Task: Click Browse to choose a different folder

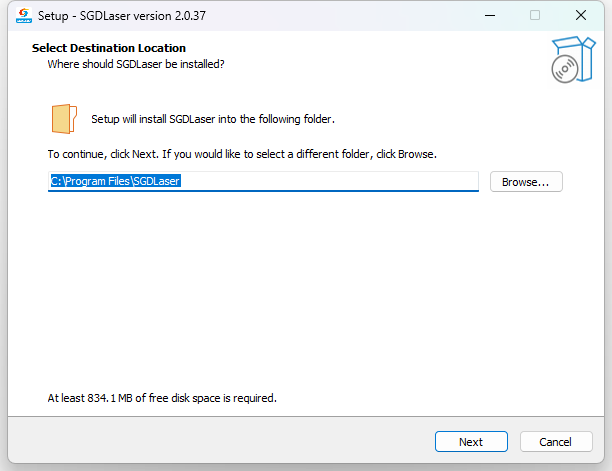Action: click(526, 182)
